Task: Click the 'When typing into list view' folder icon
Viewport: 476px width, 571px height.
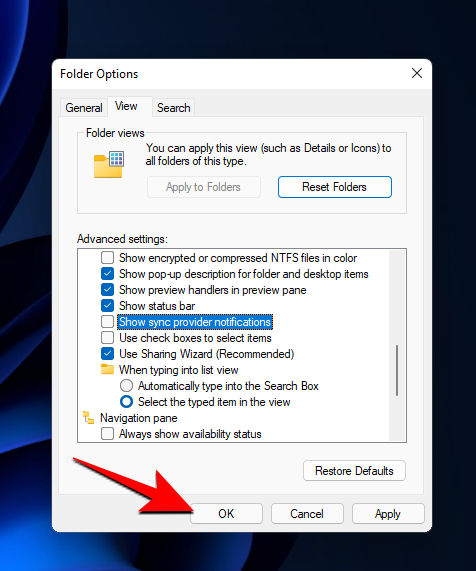Action: pyautogui.click(x=107, y=369)
